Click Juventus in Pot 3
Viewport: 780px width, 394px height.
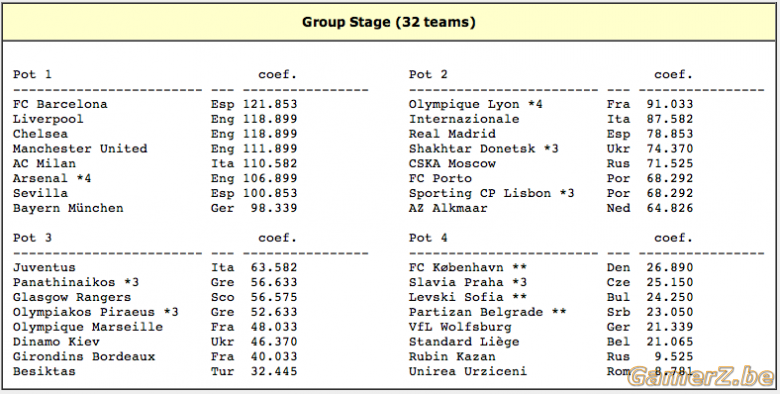click(44, 268)
